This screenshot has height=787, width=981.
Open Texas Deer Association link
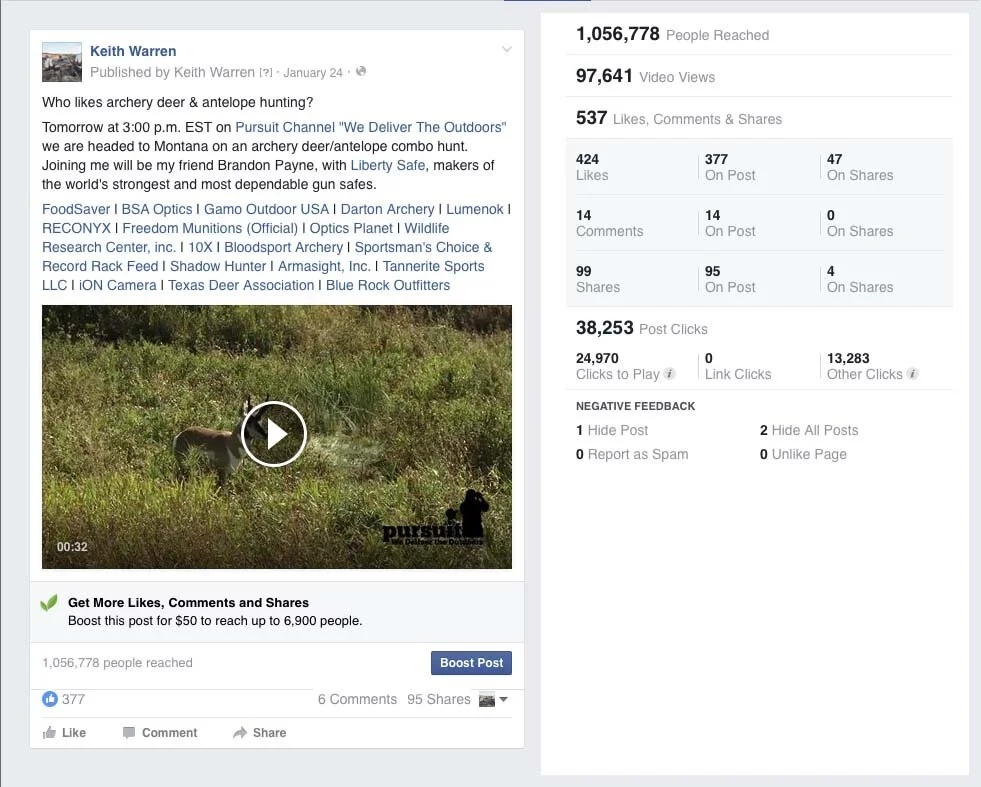pos(241,285)
